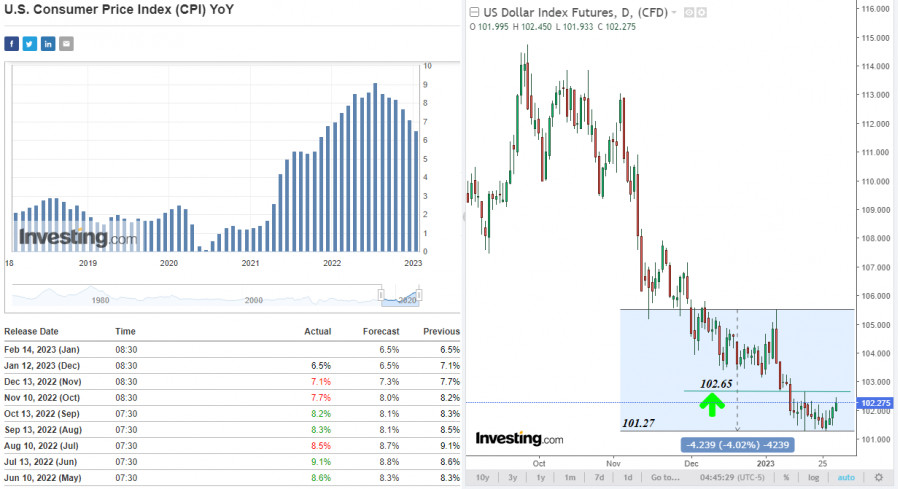Click the green up arrow marker
Image resolution: width=900 pixels, height=489 pixels.
711,405
